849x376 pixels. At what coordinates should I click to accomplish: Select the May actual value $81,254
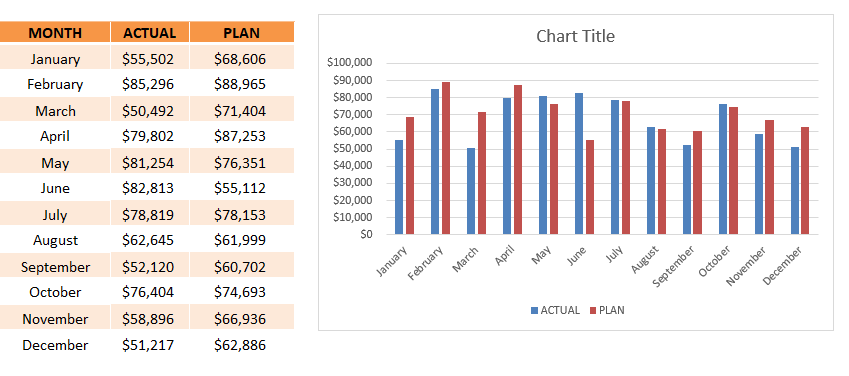(x=150, y=162)
